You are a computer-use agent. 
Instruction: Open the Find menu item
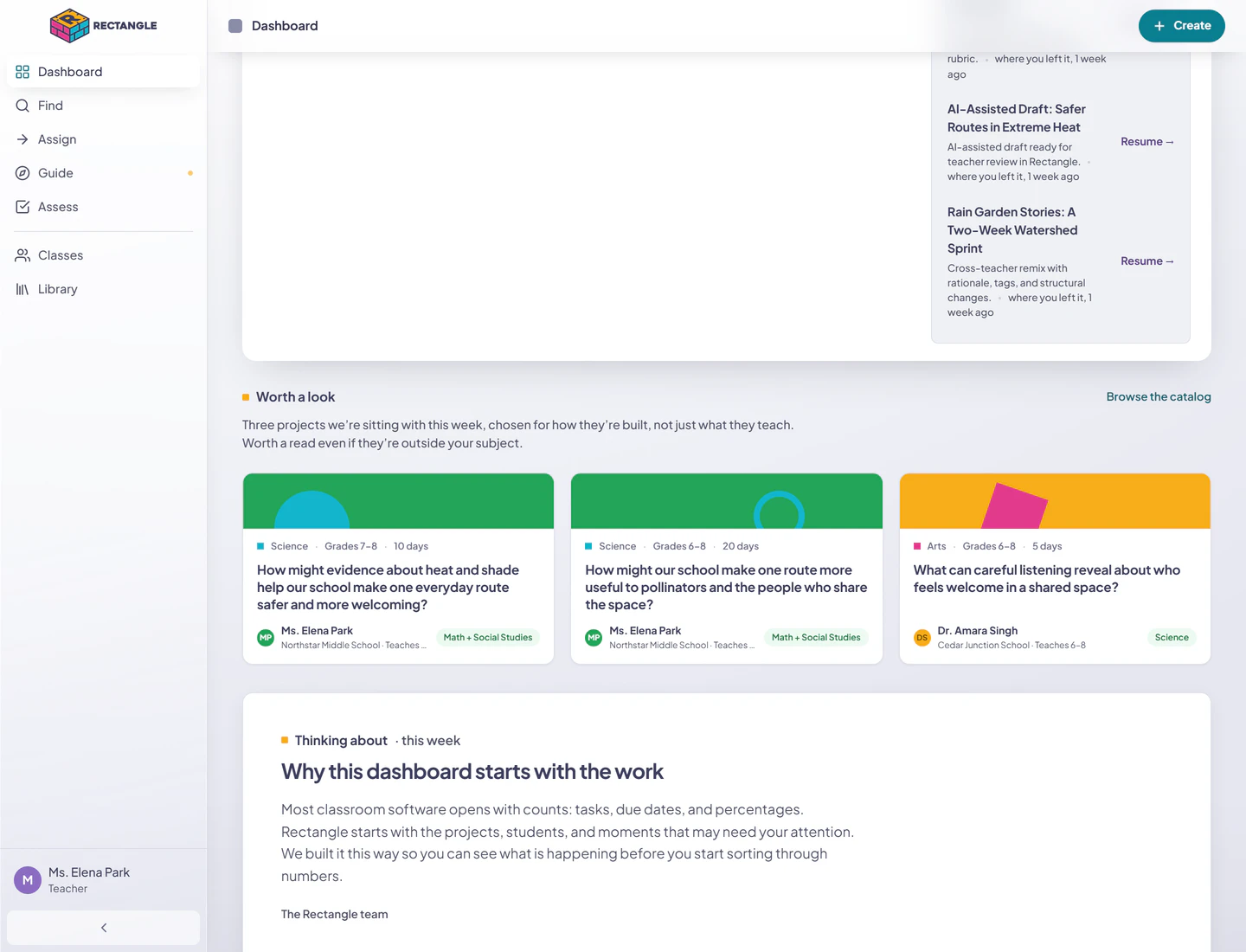click(104, 106)
